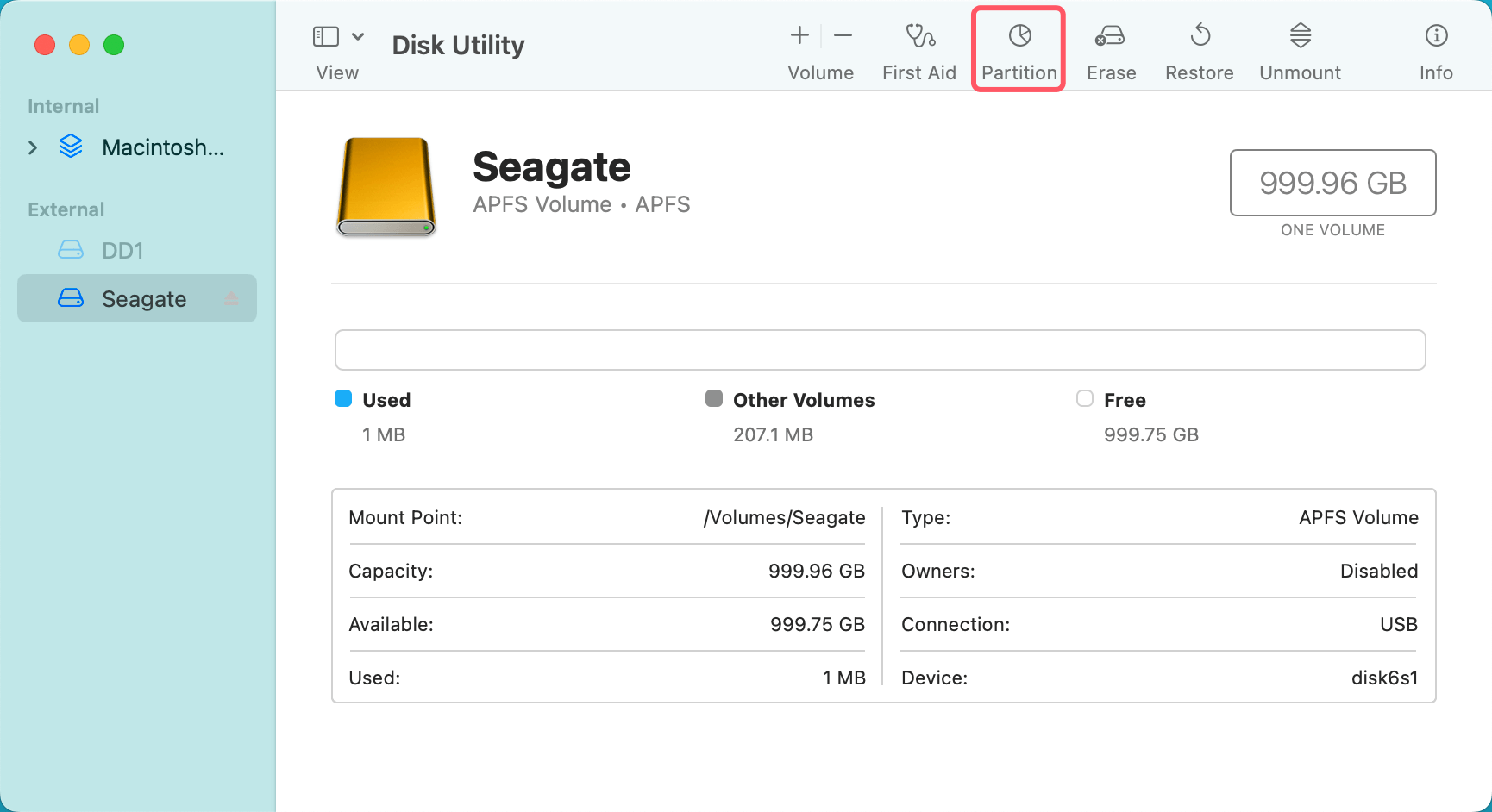Run First Aid on the Seagate drive
This screenshot has width=1492, height=812.
[919, 47]
